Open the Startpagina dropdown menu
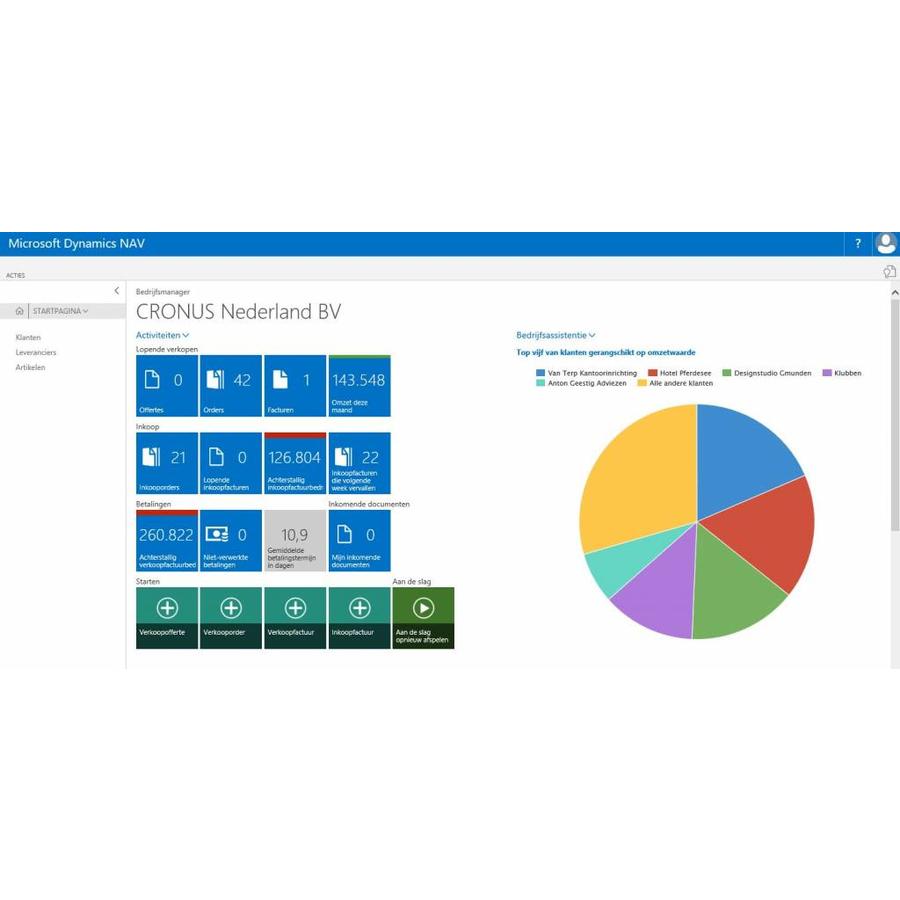The width and height of the screenshot is (900, 900). [x=60, y=311]
